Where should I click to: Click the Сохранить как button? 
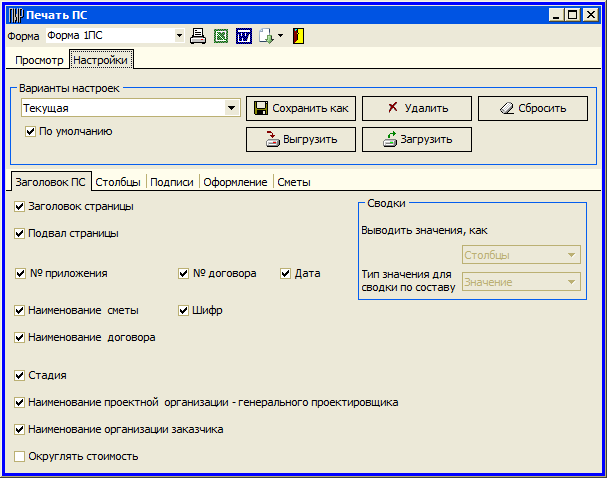pyautogui.click(x=300, y=108)
